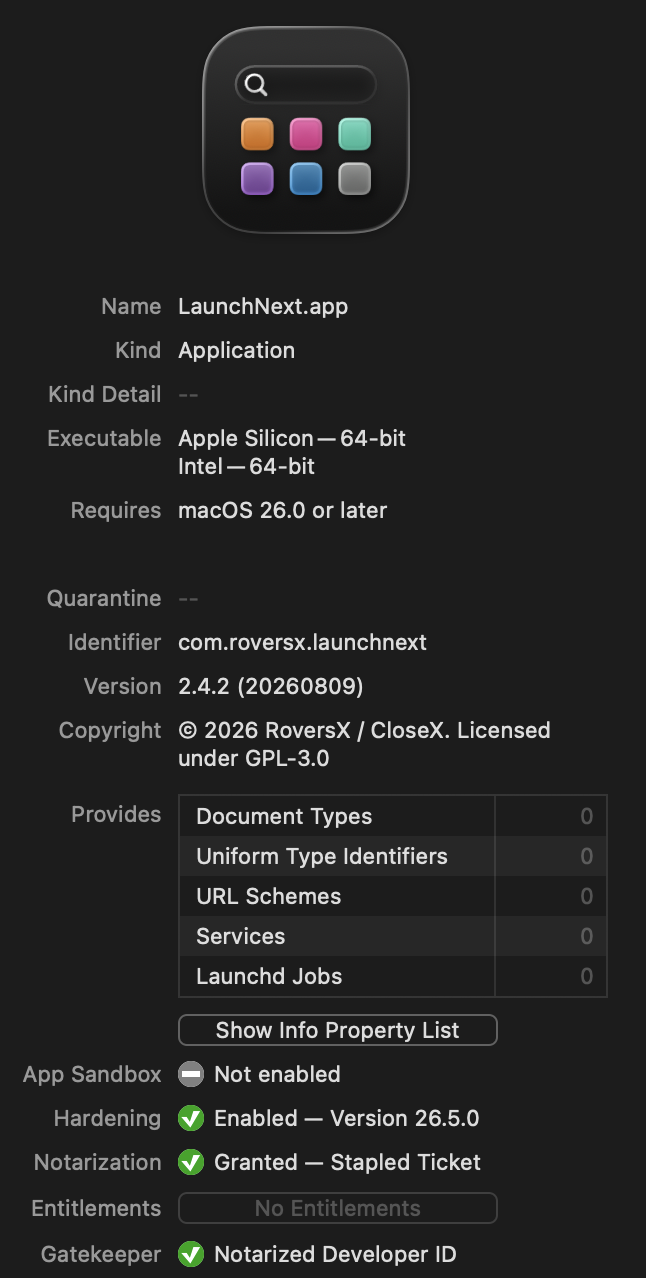Image resolution: width=646 pixels, height=1278 pixels.
Task: Select the Services row
Action: click(393, 936)
